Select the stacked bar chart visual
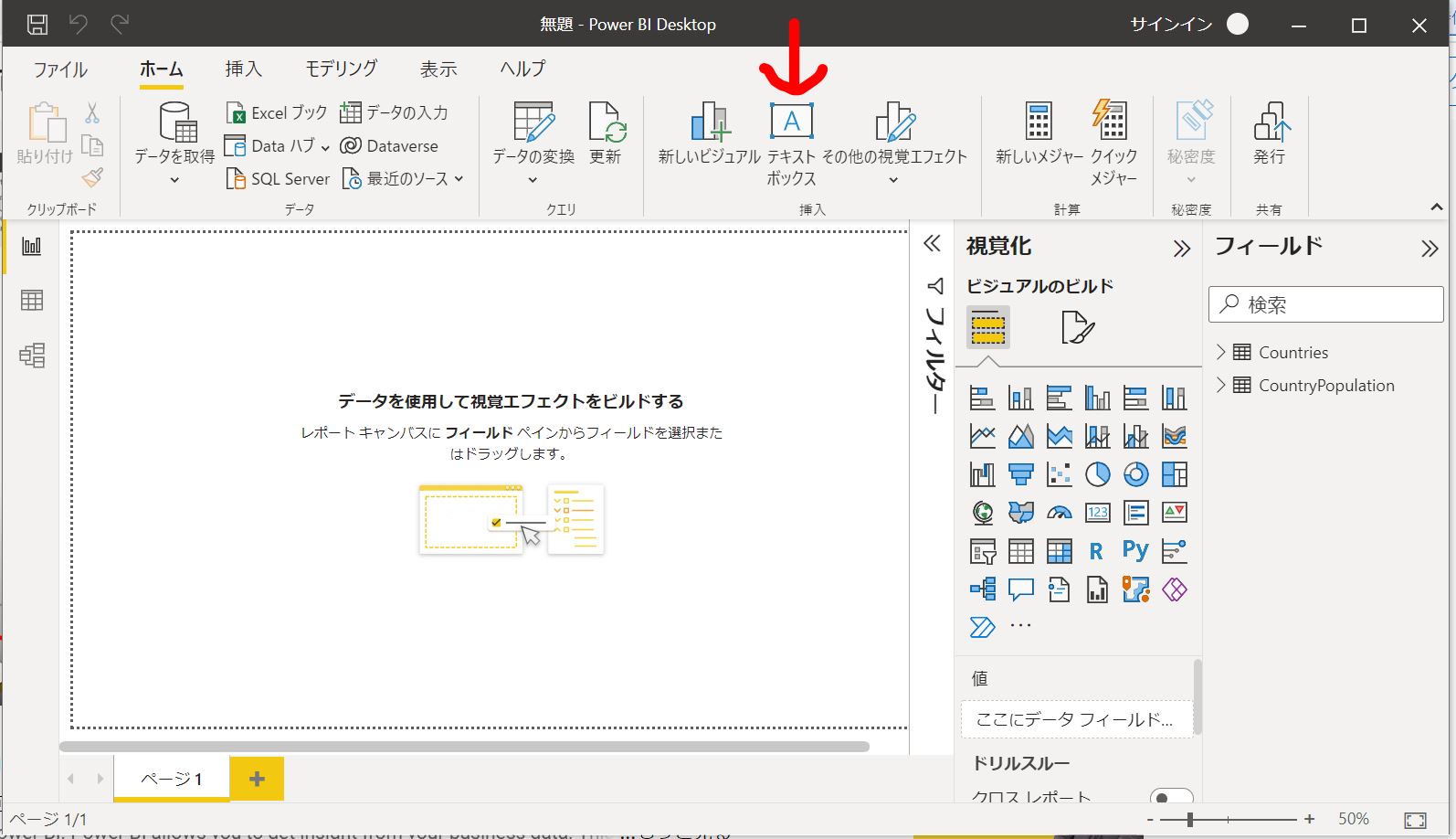 [x=982, y=398]
